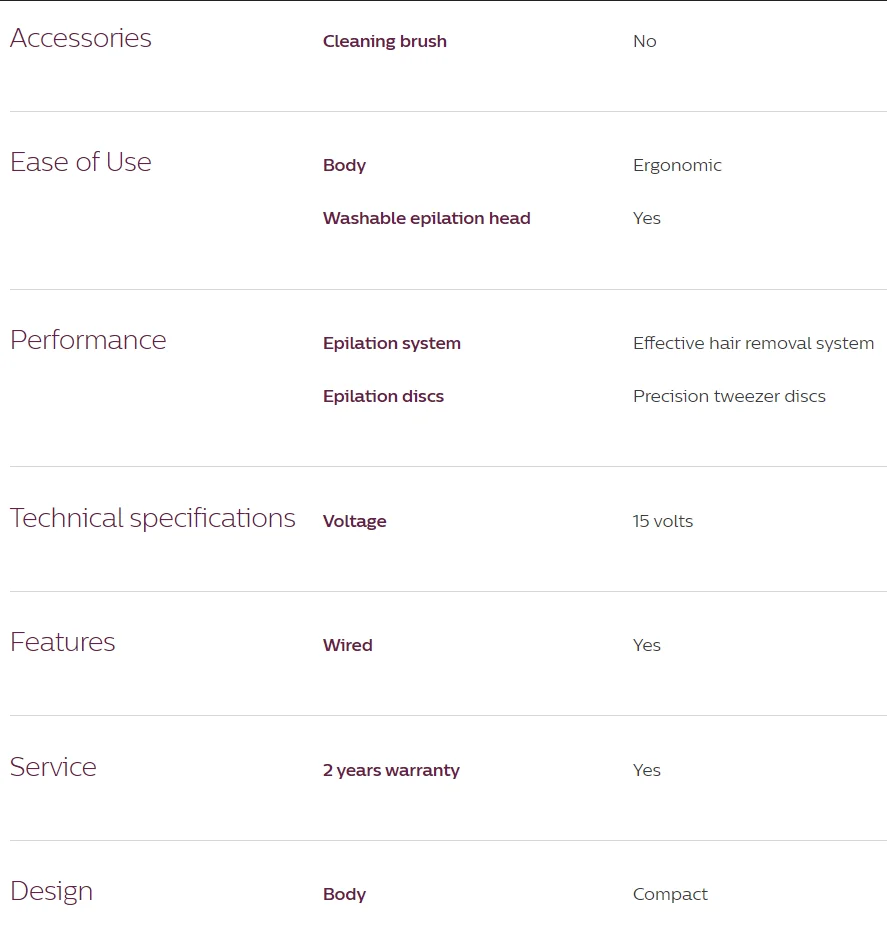Select the Cleaning brush label
Viewport: 887px width, 926px height.
click(x=384, y=42)
